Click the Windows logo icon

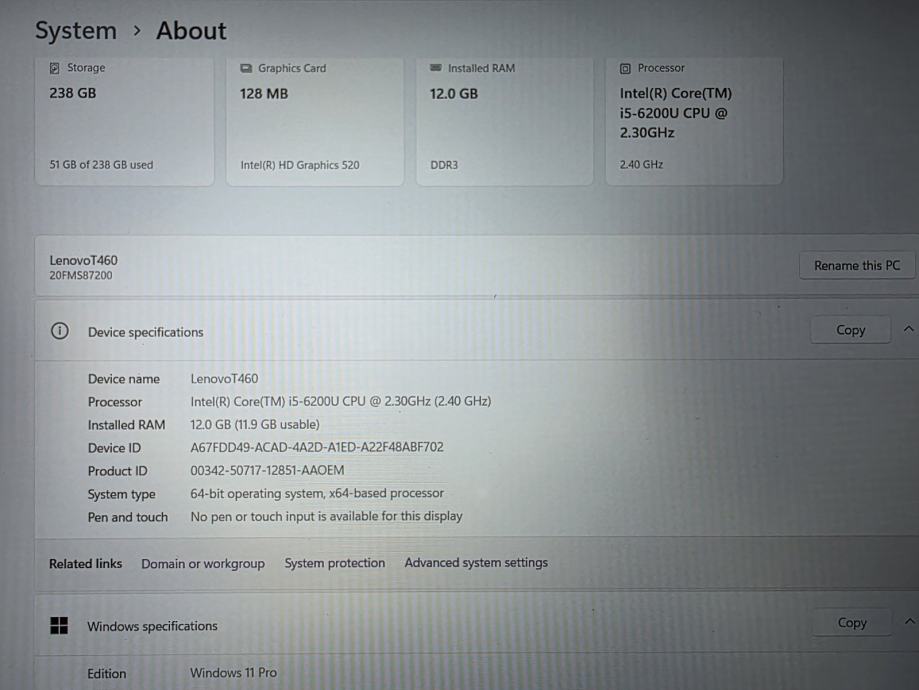click(x=59, y=626)
